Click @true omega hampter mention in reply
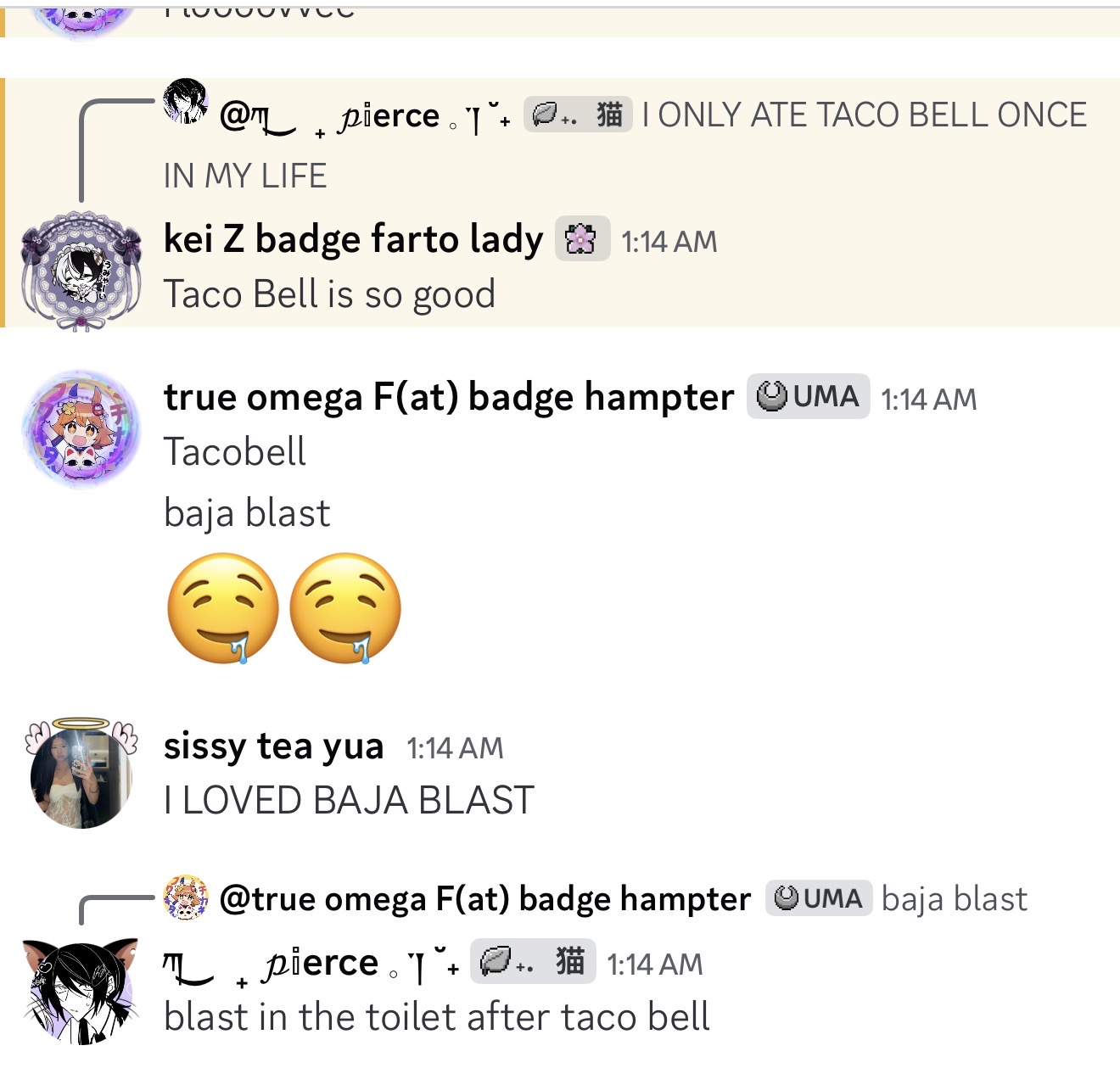 pyautogui.click(x=484, y=898)
